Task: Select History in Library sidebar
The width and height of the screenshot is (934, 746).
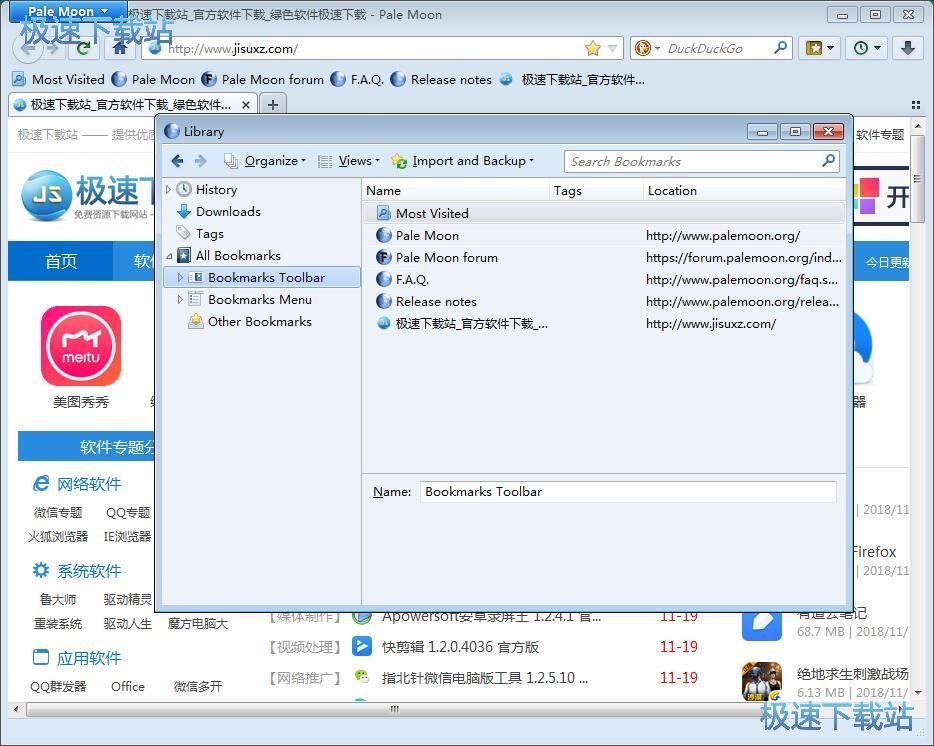Action: (x=216, y=189)
